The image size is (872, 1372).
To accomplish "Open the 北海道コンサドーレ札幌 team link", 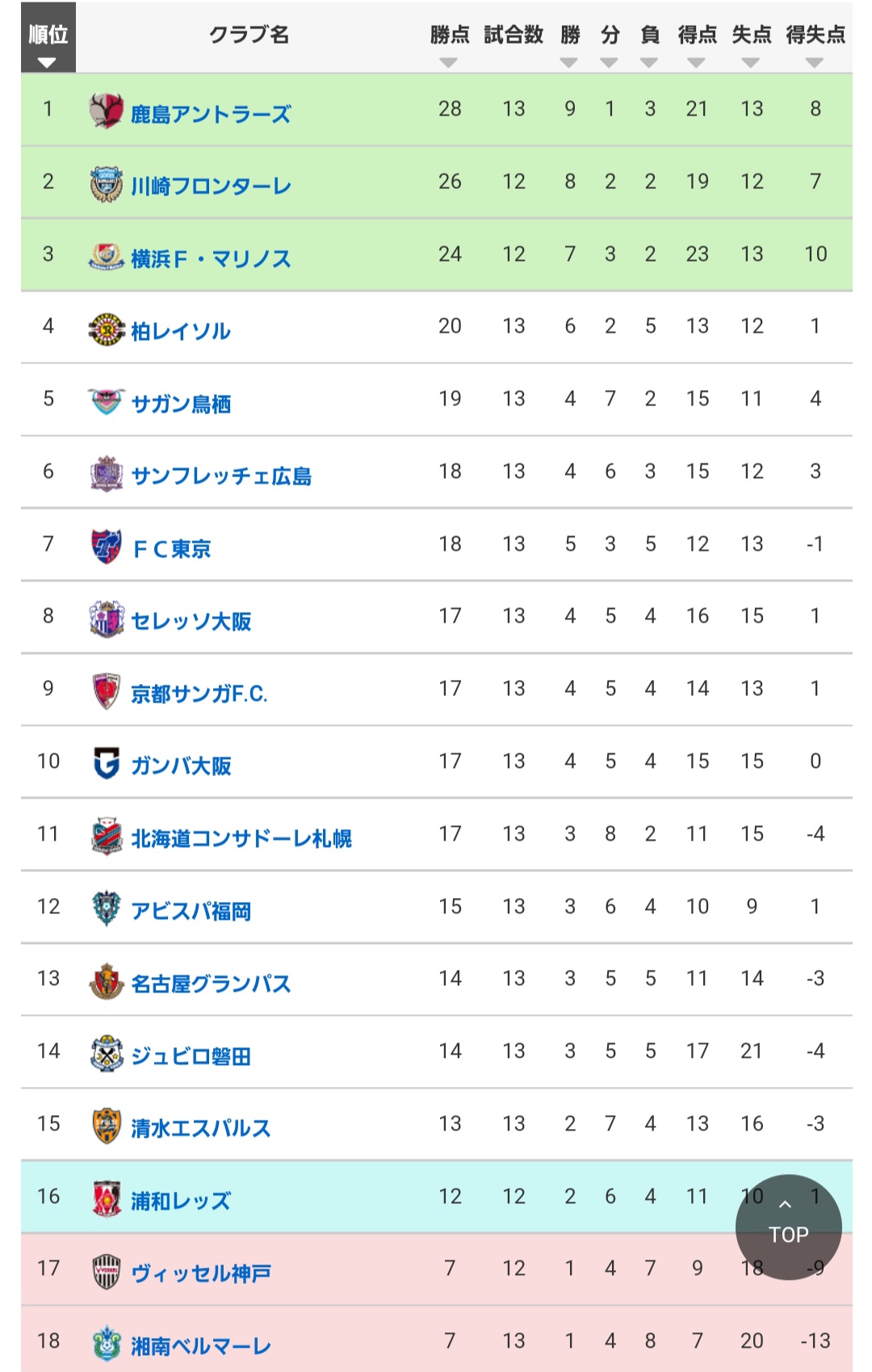I will point(241,838).
